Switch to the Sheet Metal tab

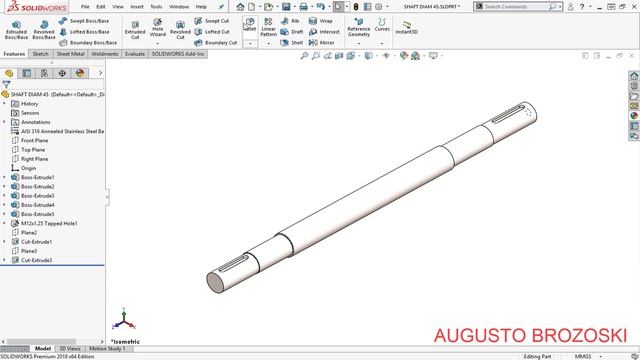tap(70, 54)
